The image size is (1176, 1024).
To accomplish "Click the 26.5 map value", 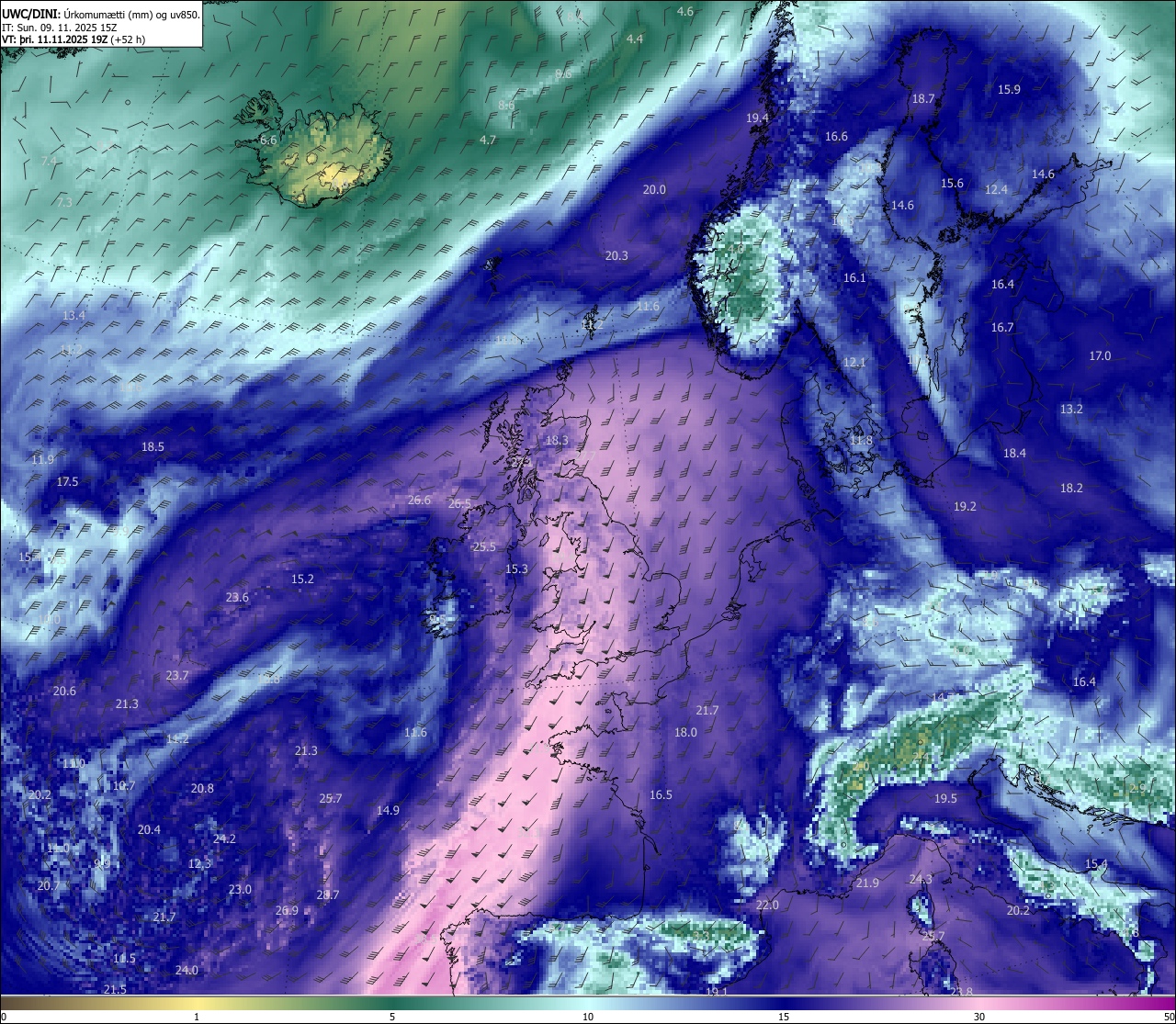I will point(459,504).
